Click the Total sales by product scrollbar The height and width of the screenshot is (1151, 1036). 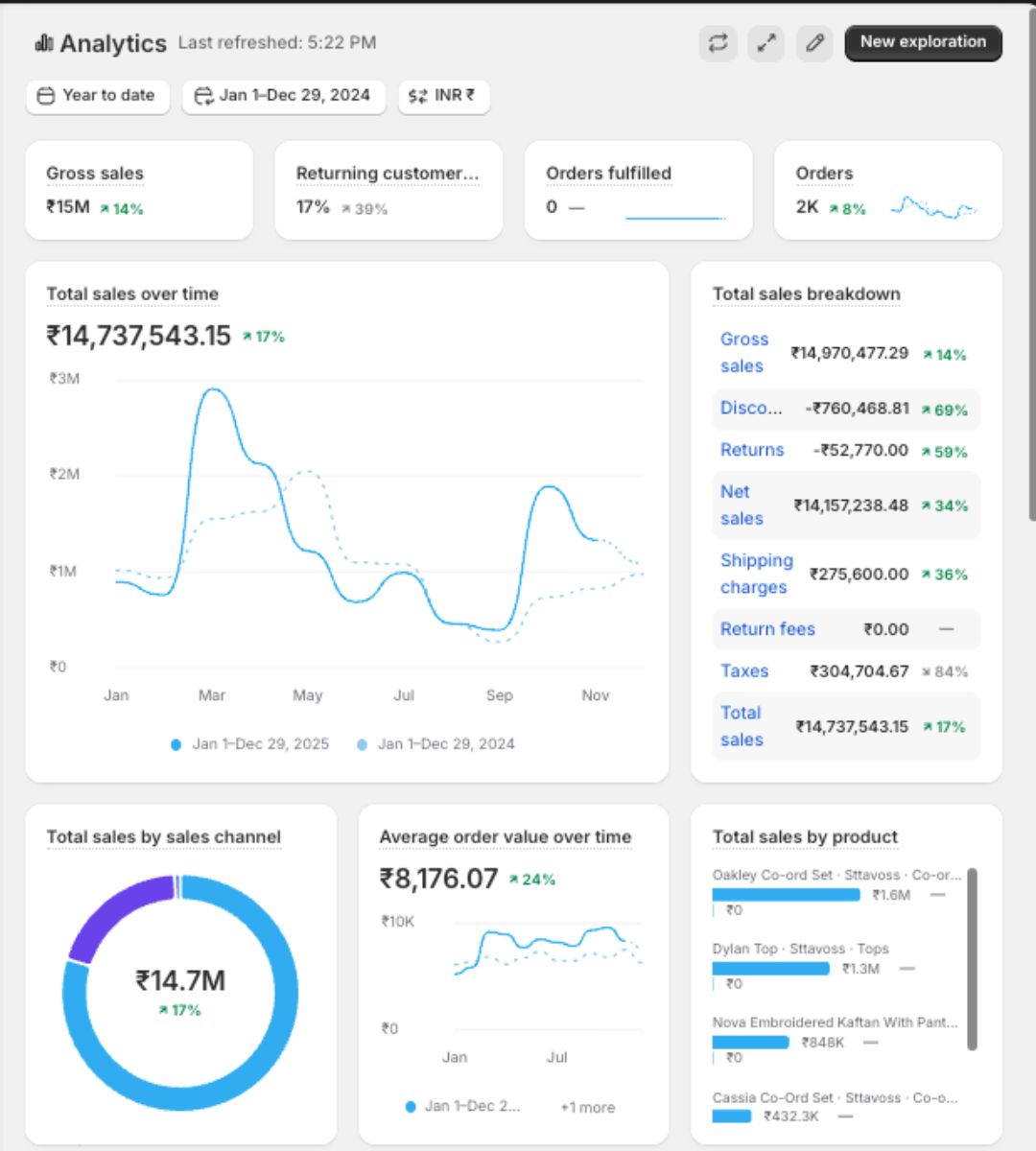(x=972, y=959)
